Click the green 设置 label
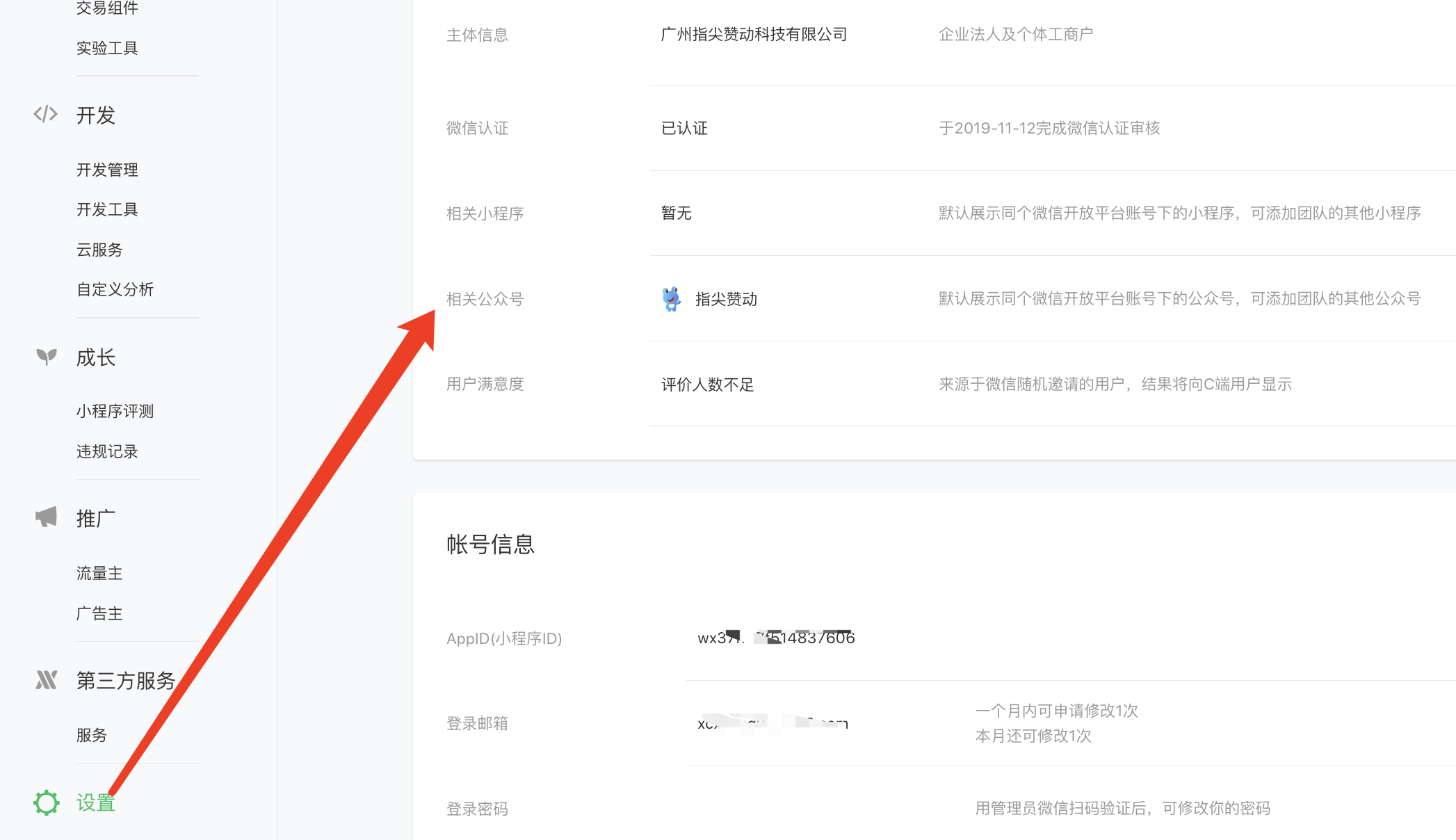This screenshot has height=840, width=1456. click(96, 802)
